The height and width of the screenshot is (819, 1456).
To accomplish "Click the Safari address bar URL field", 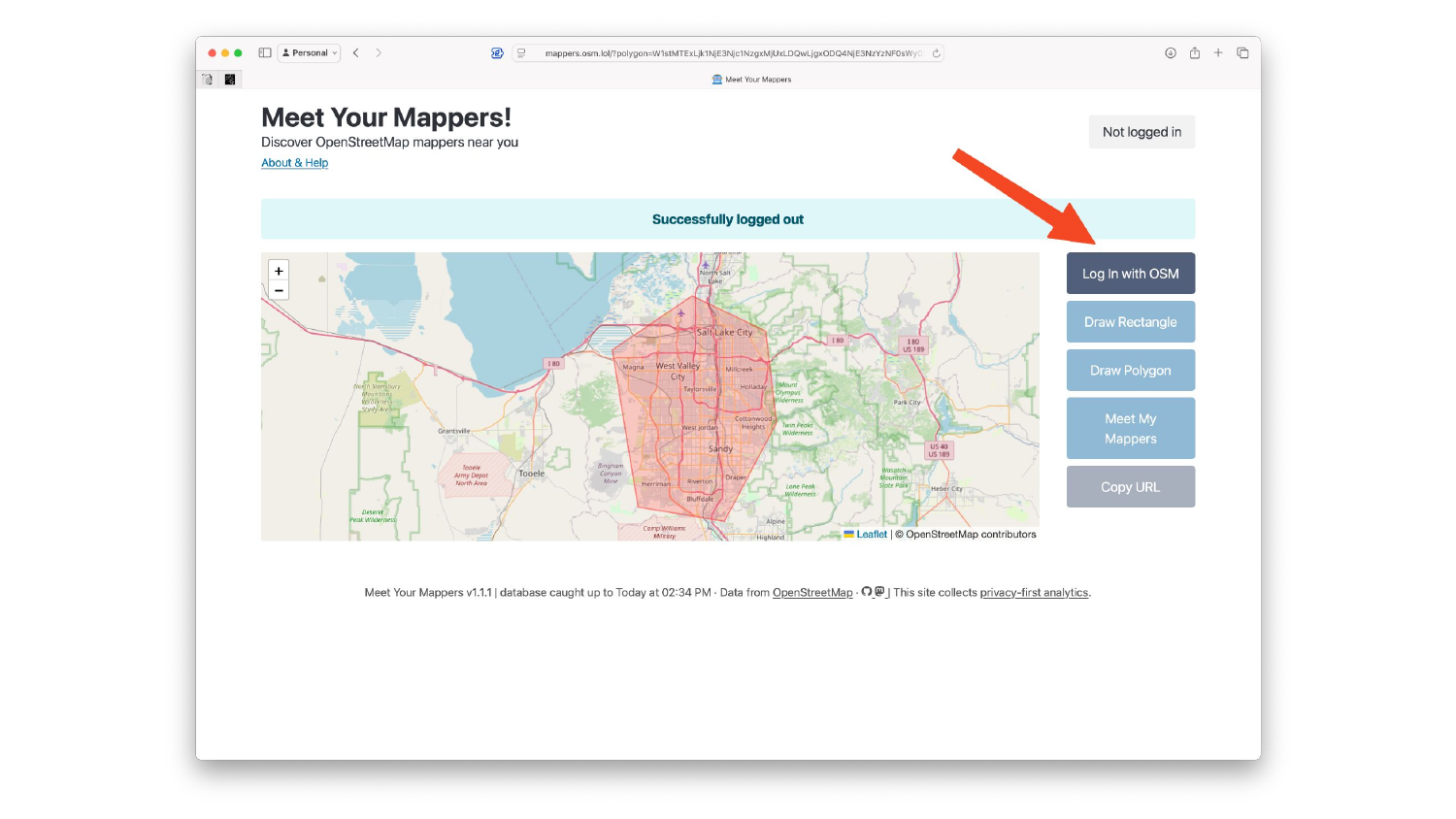I will point(728,53).
